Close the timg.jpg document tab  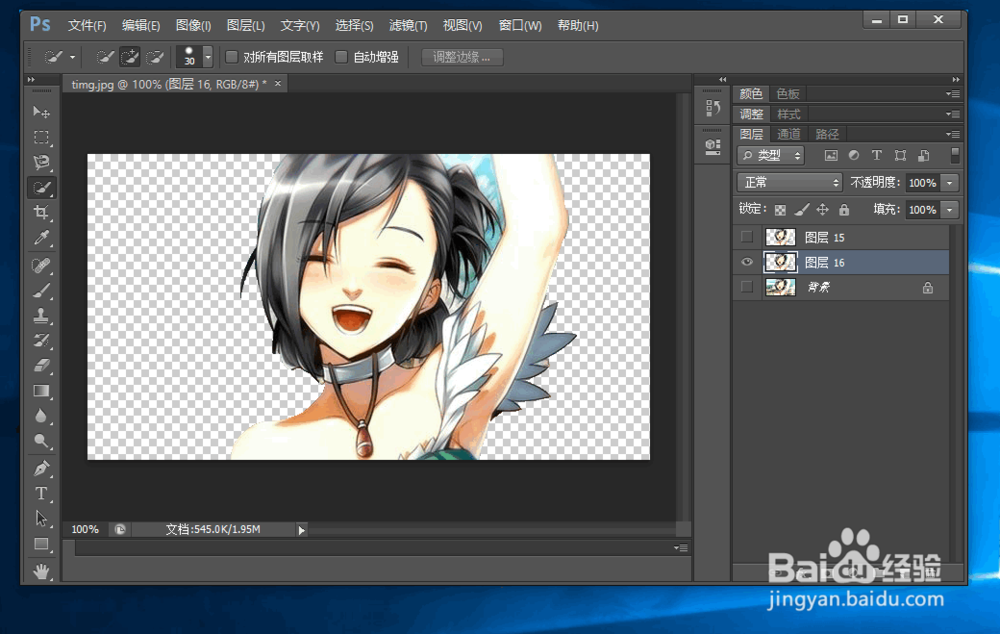click(x=278, y=84)
